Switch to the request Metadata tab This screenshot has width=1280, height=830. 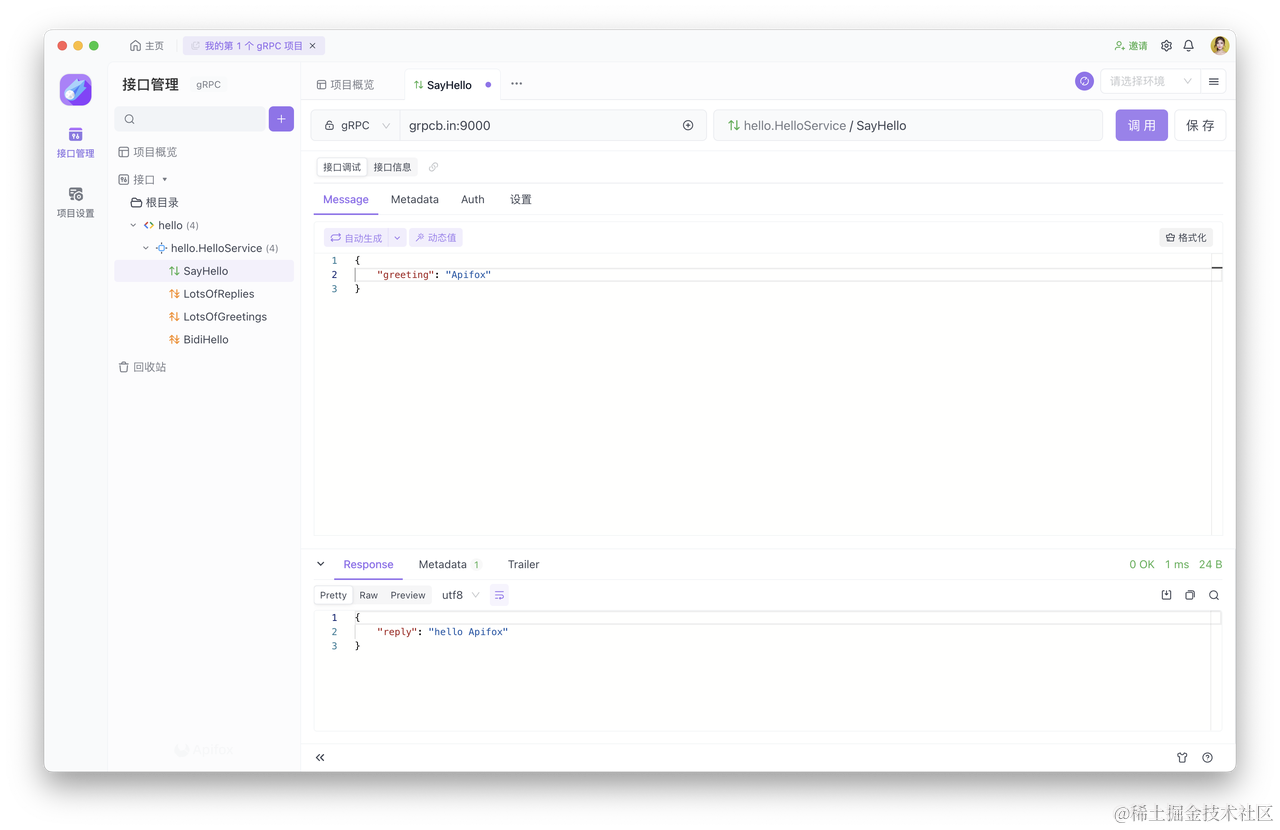point(415,200)
